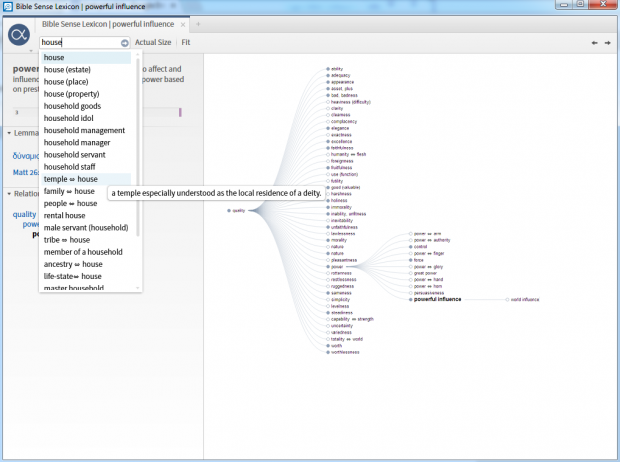Screen dimensions: 620x462
Task: Collapse the Lemmas section triangle
Action: (9, 133)
